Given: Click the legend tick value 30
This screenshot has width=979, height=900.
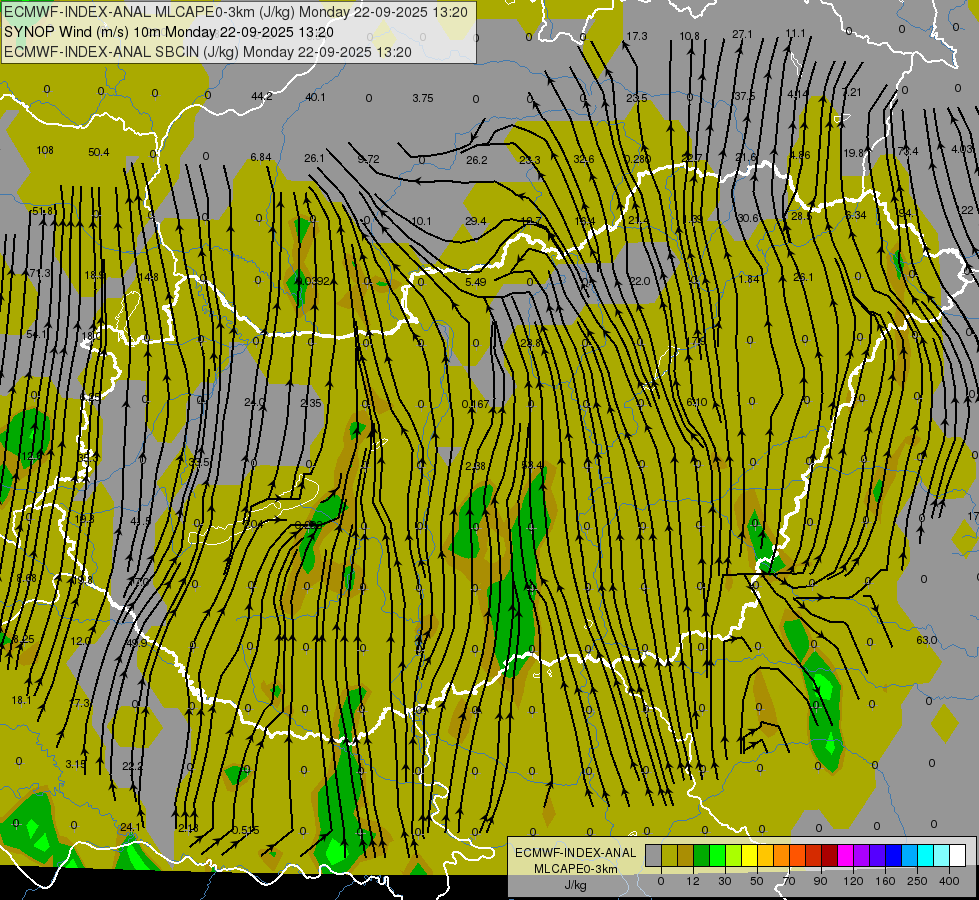Looking at the screenshot, I should (725, 881).
